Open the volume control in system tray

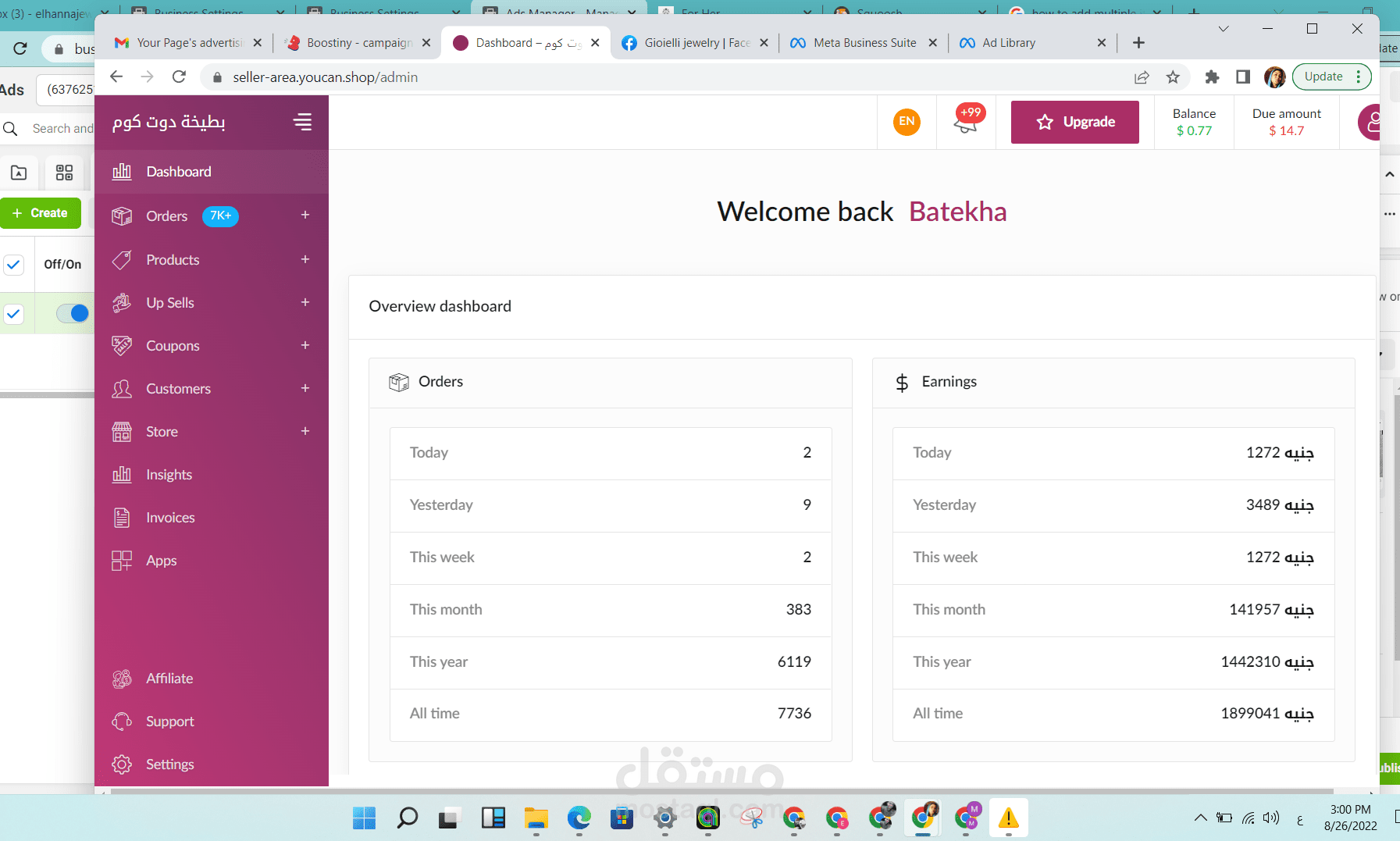1271,818
